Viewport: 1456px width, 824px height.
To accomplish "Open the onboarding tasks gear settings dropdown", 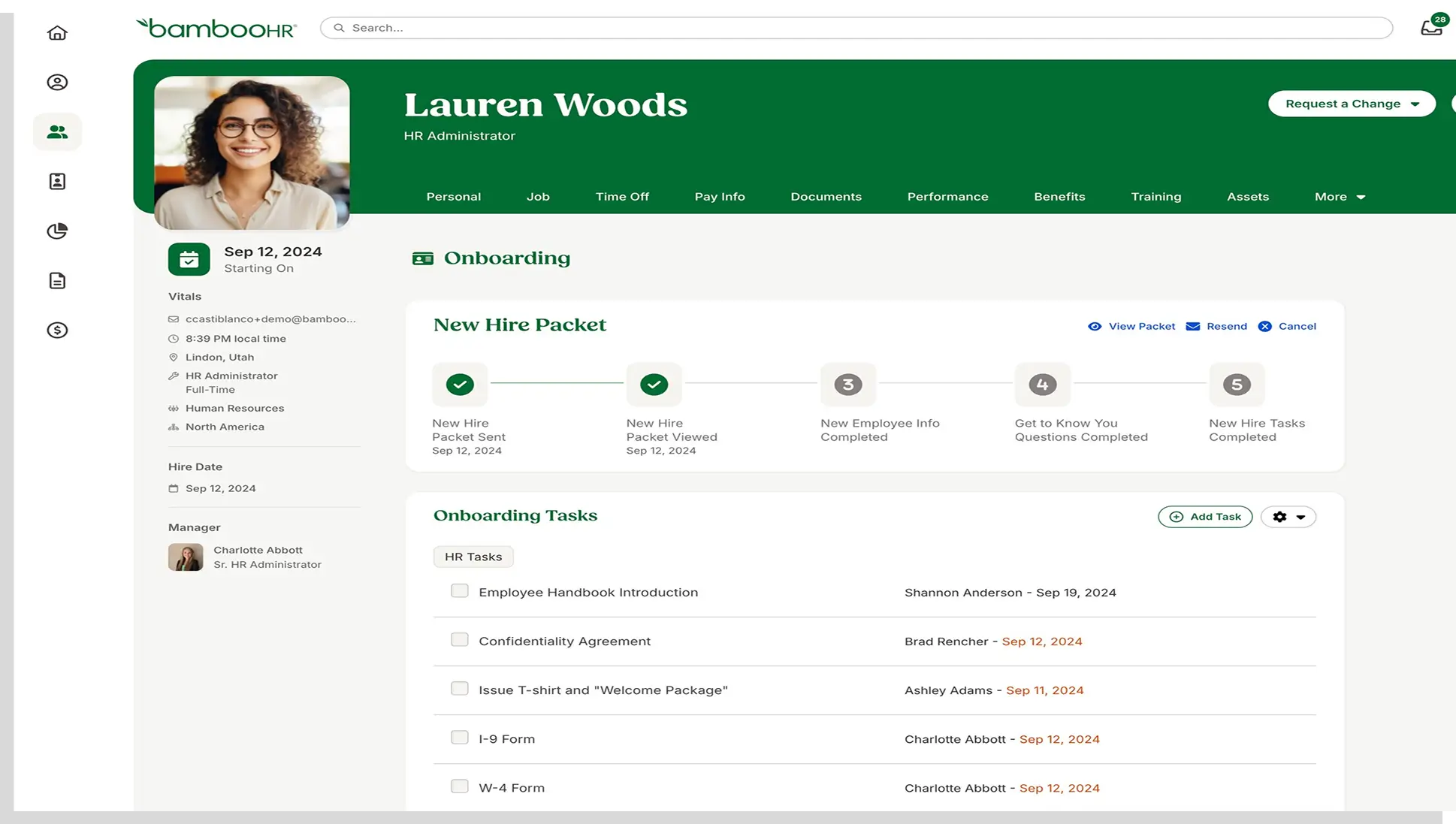I will pos(1288,517).
